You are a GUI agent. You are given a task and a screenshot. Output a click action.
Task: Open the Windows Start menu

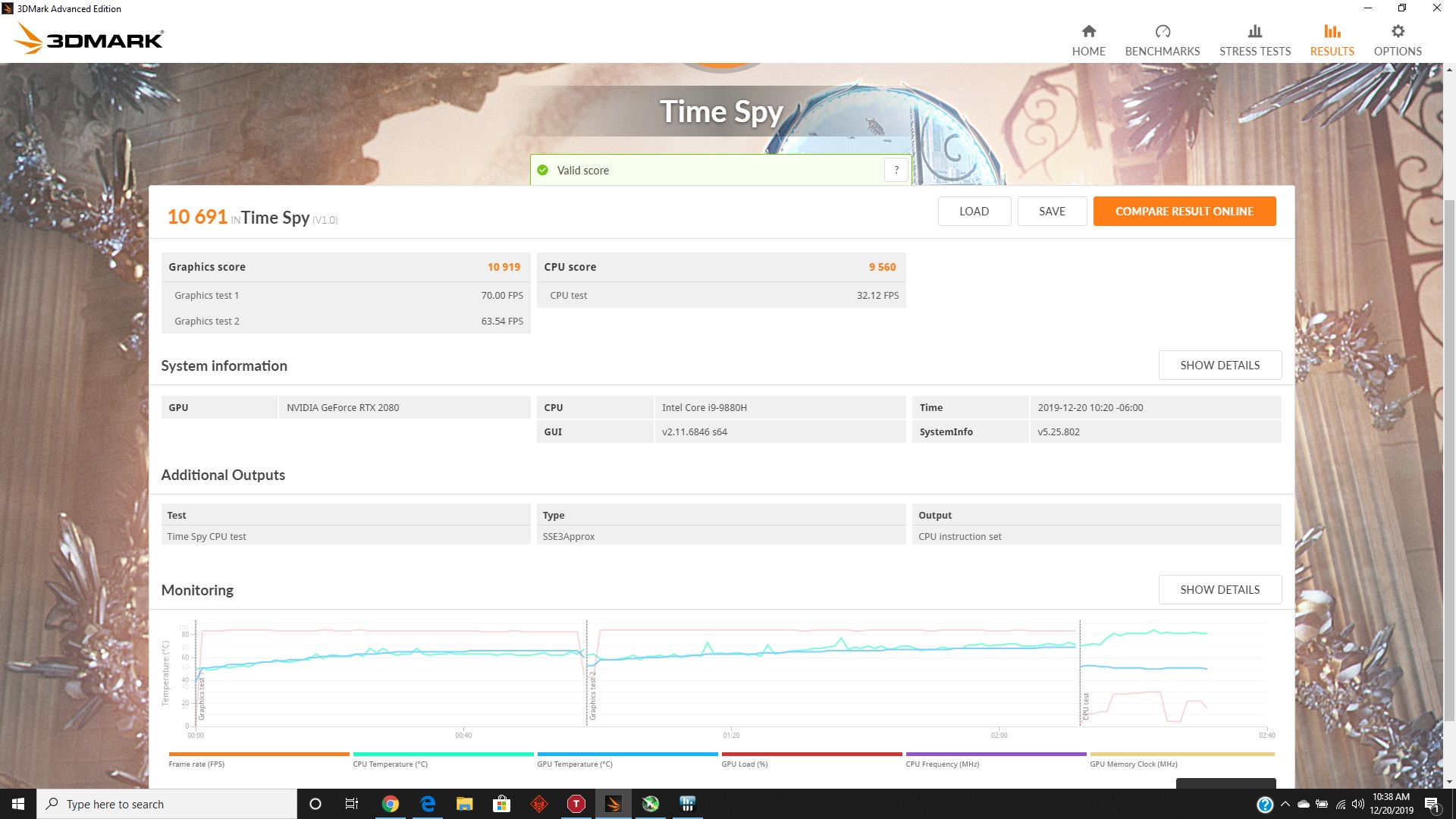pyautogui.click(x=18, y=804)
